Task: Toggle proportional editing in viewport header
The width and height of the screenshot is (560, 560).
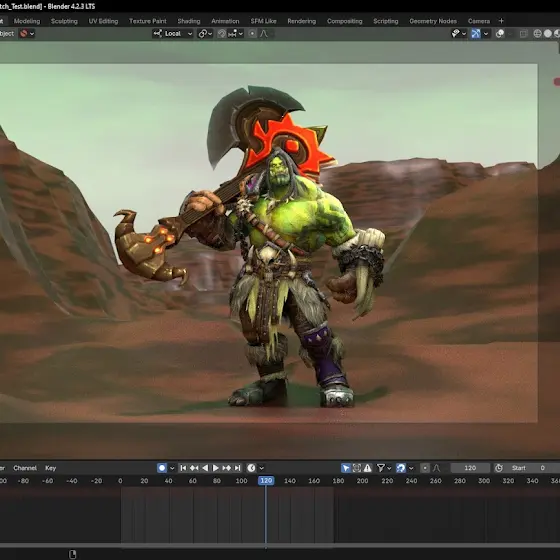Action: (252, 34)
